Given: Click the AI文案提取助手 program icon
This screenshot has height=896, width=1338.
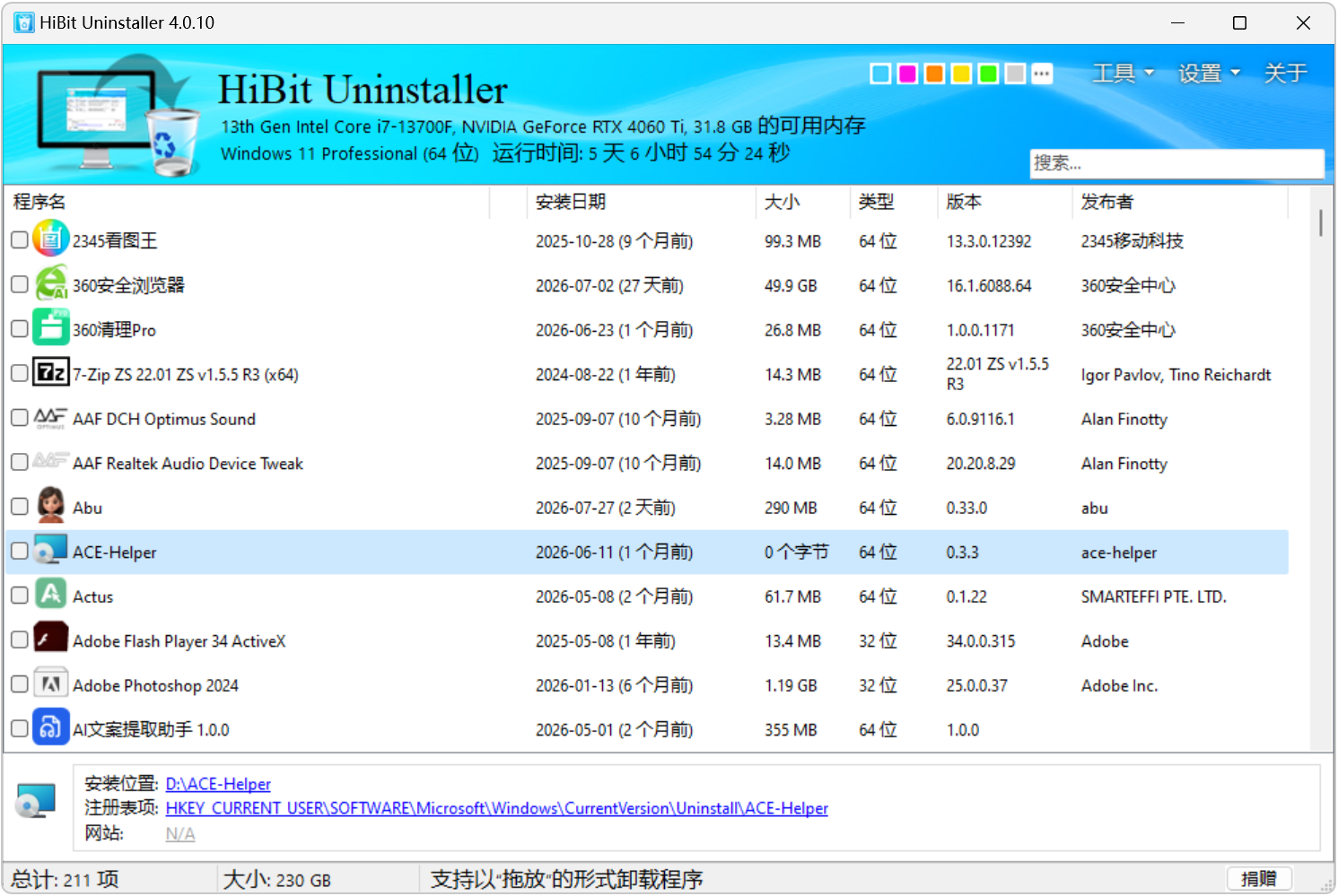Looking at the screenshot, I should tap(51, 727).
